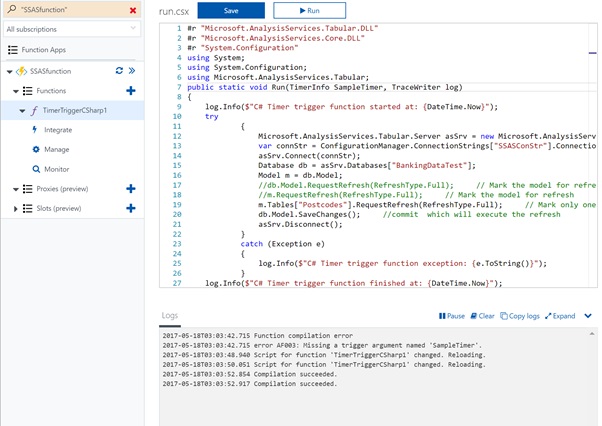Viewport: 602px width, 426px height.
Task: Select SSASfunction in the tree
Action: click(50, 71)
